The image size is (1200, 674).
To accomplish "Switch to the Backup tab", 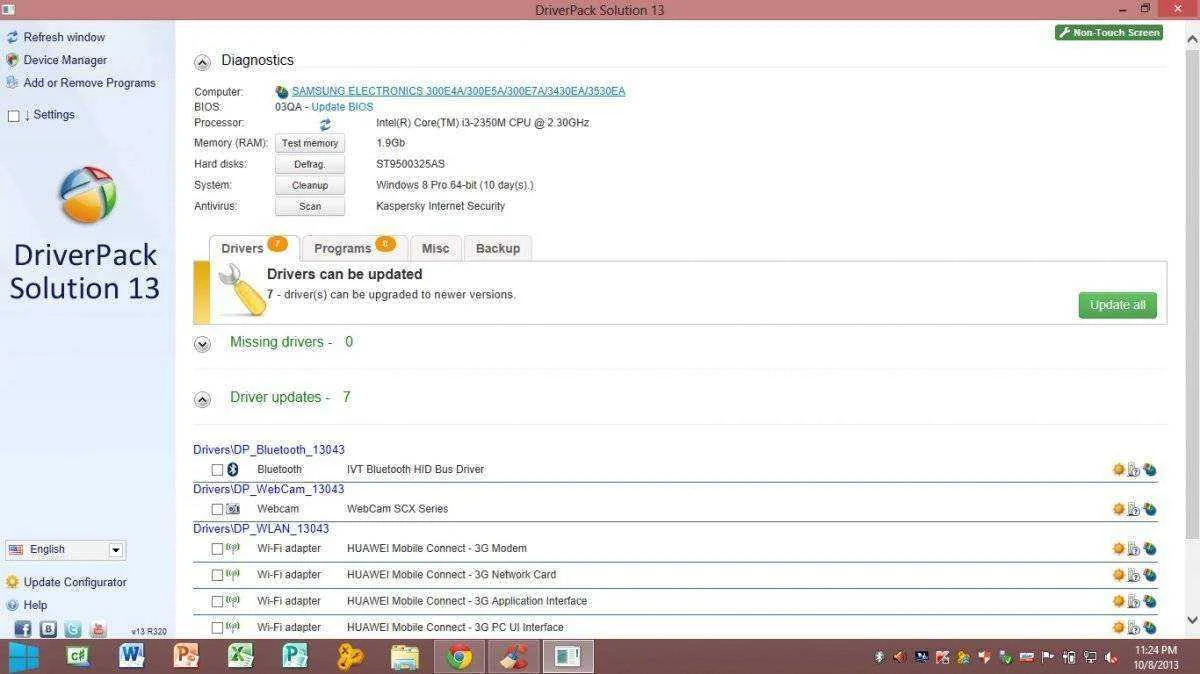I will pos(498,248).
